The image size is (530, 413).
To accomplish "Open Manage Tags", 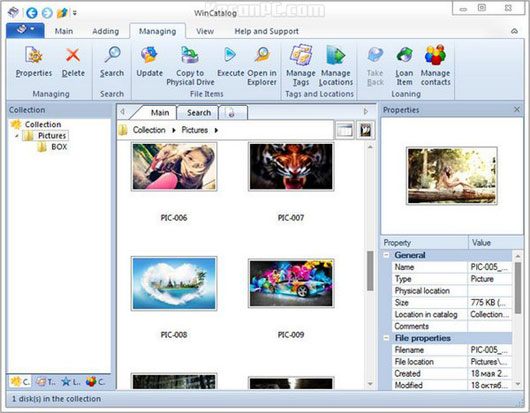I will click(301, 66).
